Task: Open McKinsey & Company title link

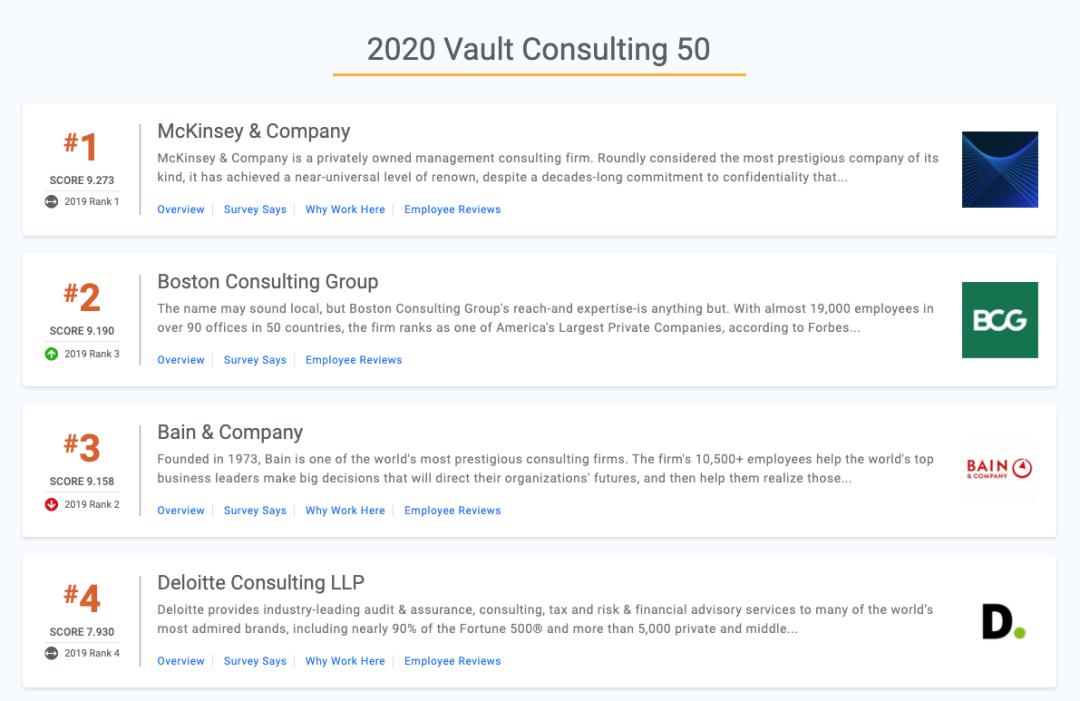Action: (253, 131)
